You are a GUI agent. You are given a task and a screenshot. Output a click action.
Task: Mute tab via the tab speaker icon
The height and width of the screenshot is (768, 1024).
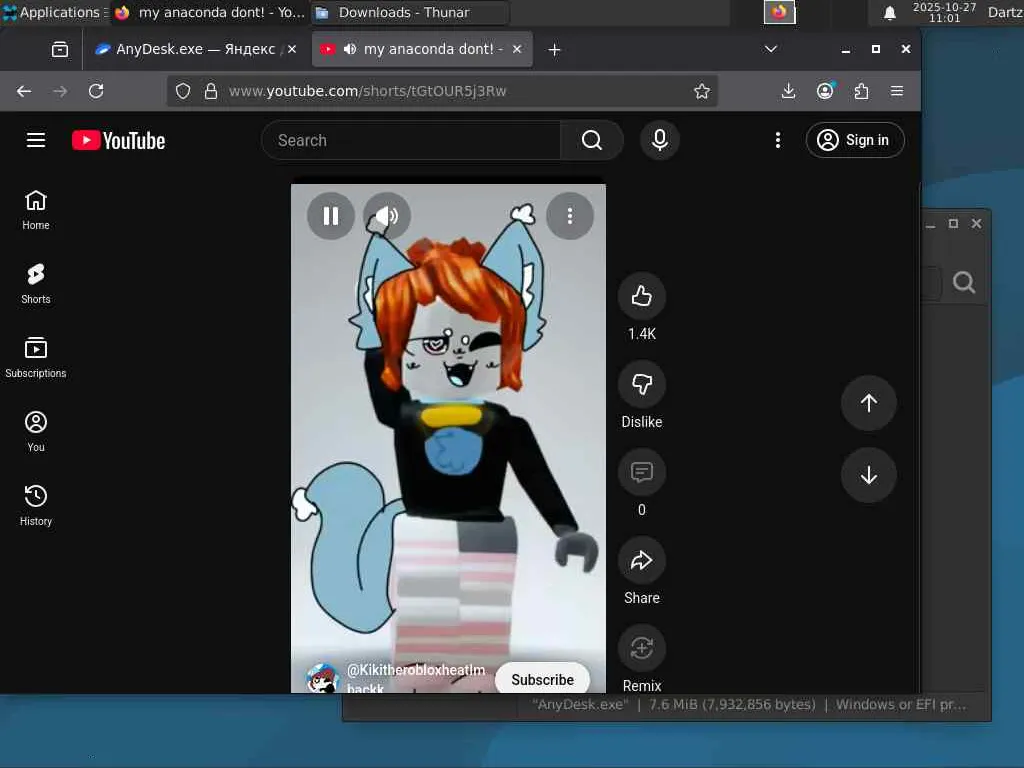[350, 49]
